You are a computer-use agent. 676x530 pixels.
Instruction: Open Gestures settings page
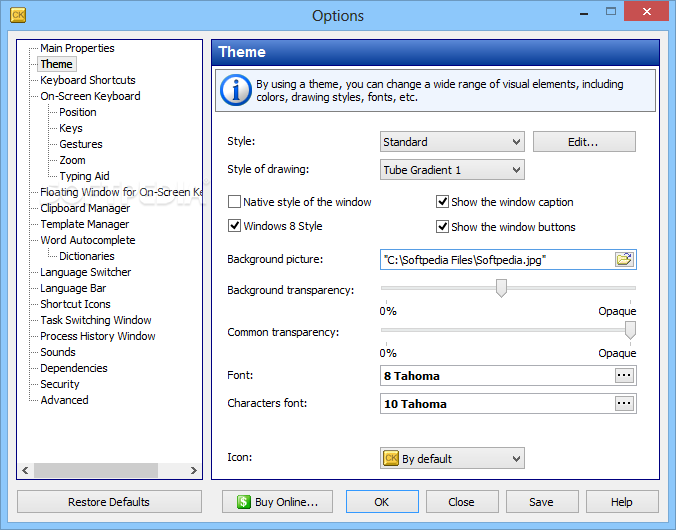[x=81, y=144]
